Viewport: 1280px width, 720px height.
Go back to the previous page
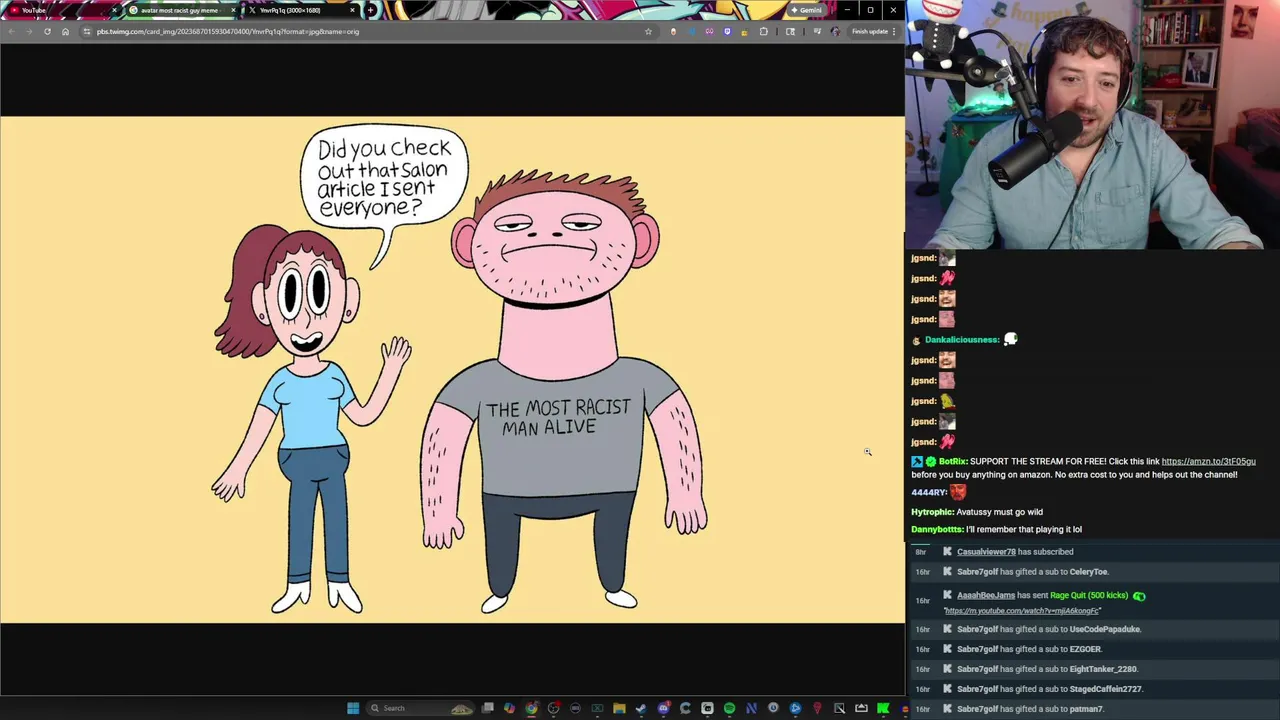pos(12,31)
